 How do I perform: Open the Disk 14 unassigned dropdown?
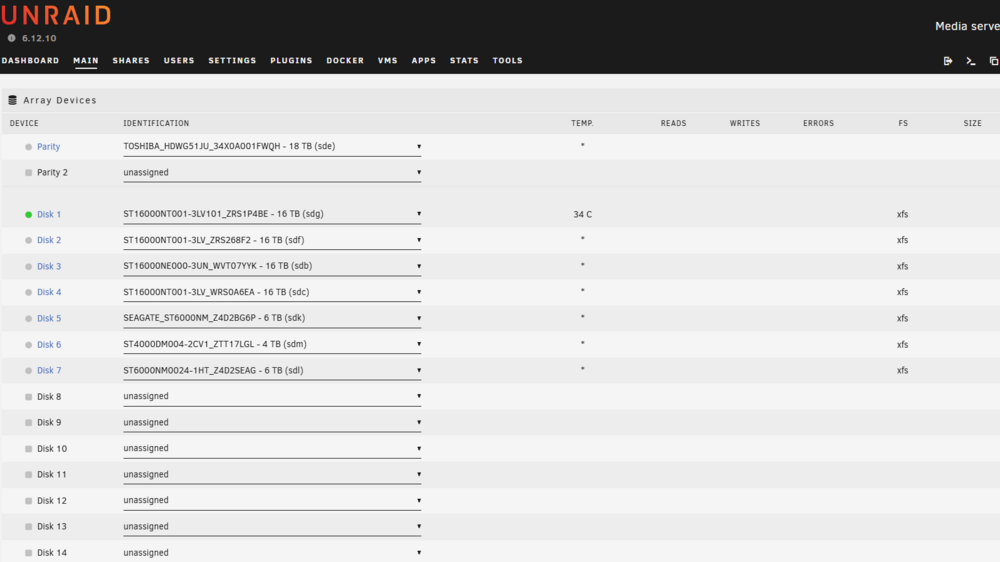tap(272, 552)
